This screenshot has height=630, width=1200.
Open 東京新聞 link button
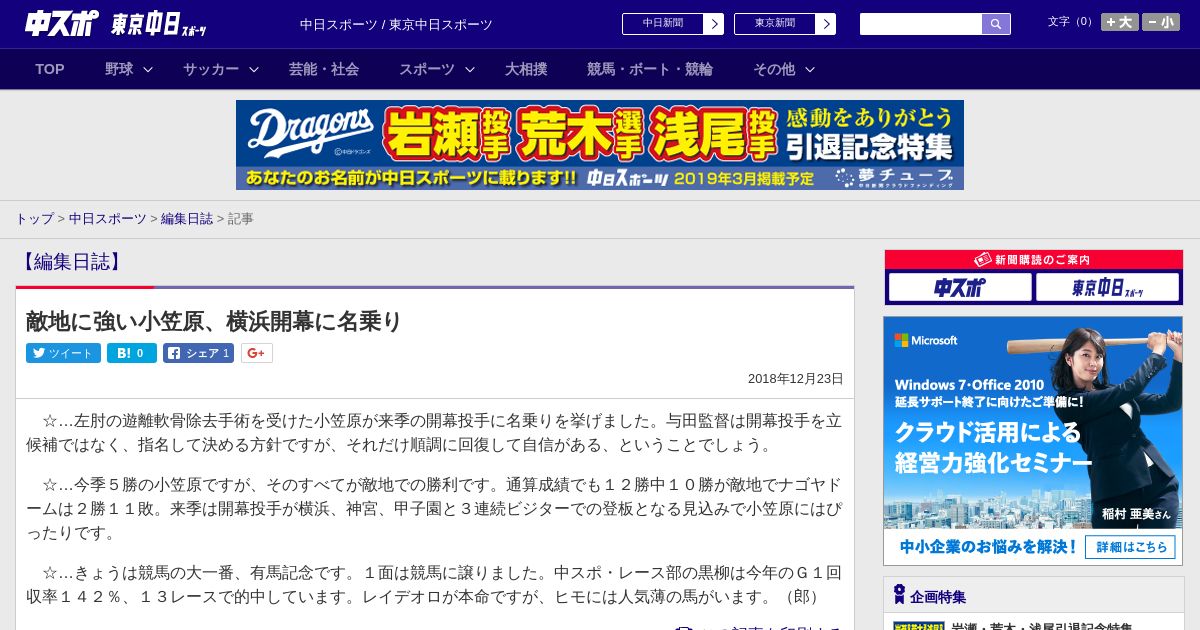pyautogui.click(x=785, y=24)
